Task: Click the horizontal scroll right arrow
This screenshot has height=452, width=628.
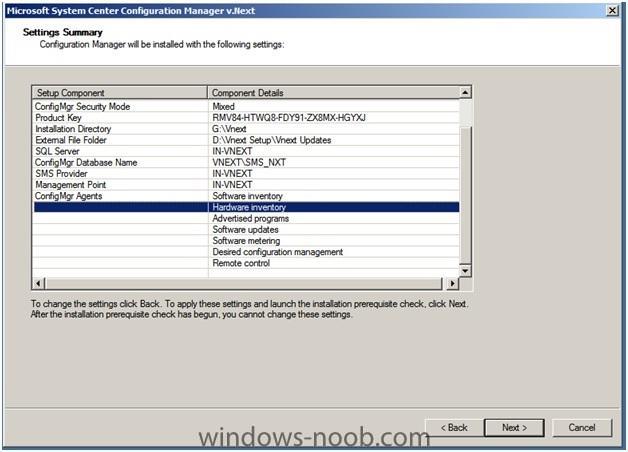Action: (452, 283)
